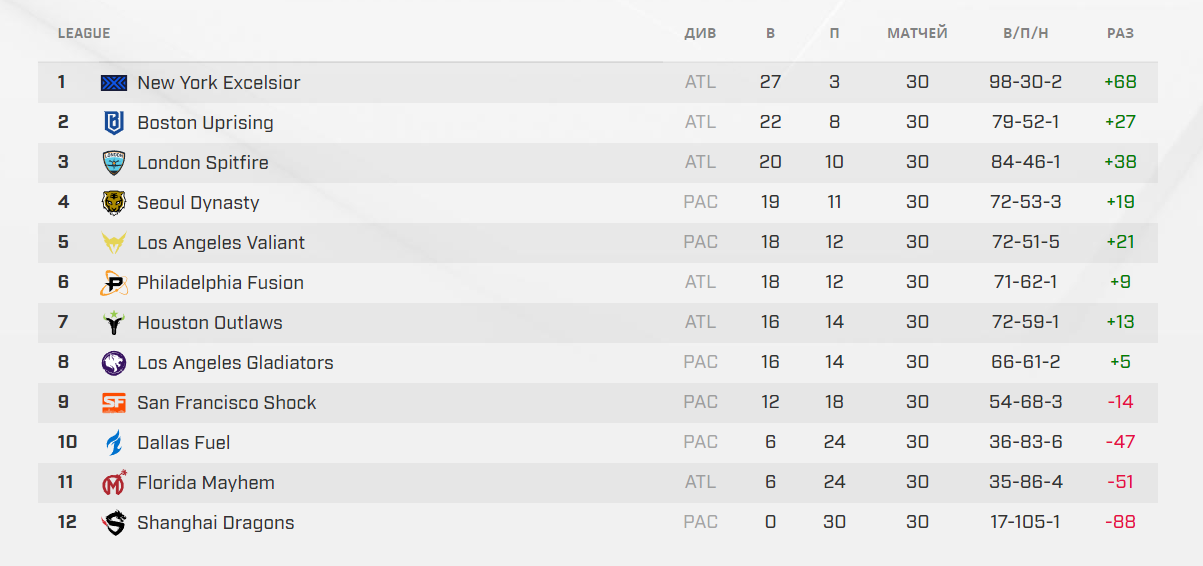Click the Shanghai Dragons logo
1203x566 pixels.
[114, 523]
